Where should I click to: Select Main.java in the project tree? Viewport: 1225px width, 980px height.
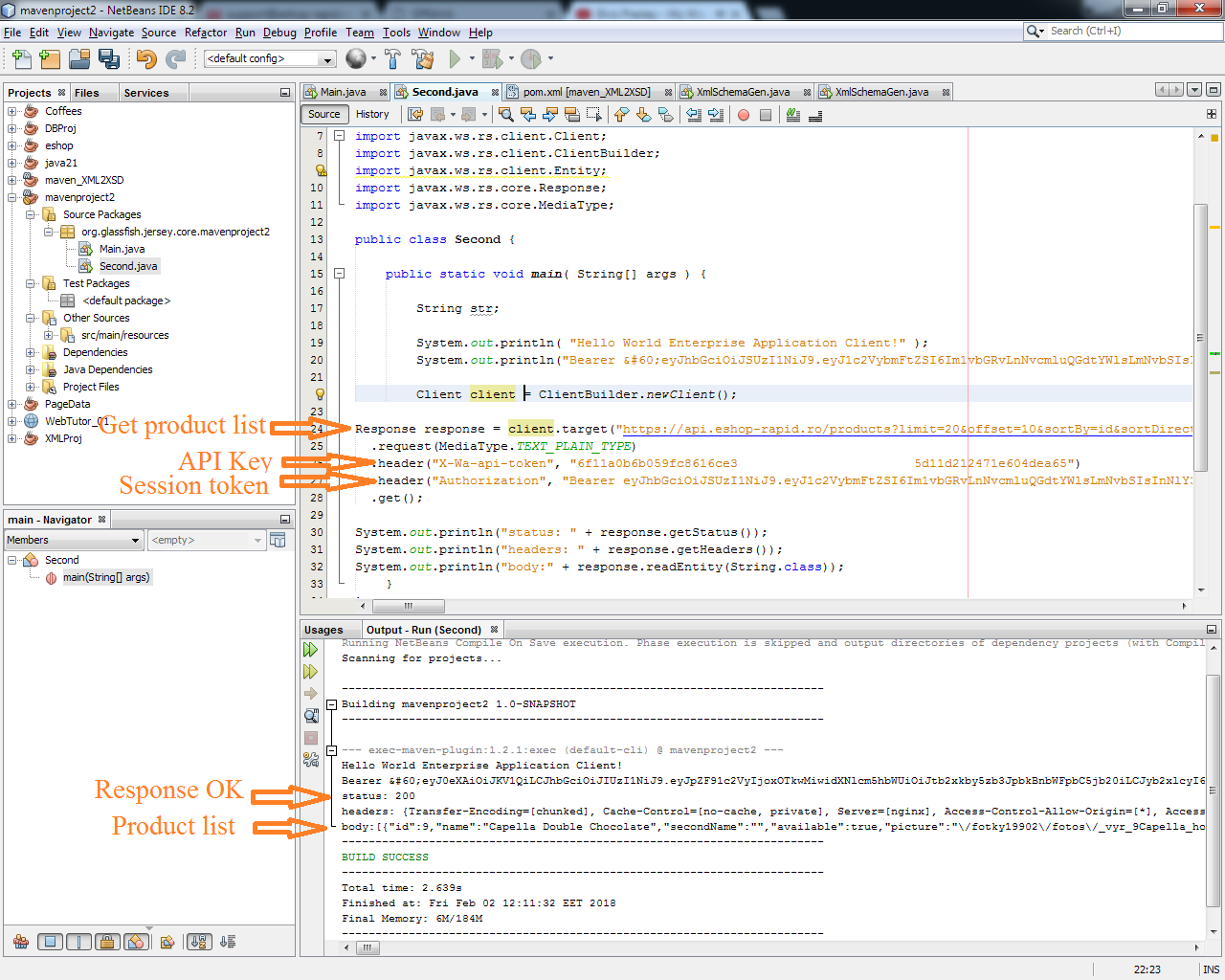point(122,249)
